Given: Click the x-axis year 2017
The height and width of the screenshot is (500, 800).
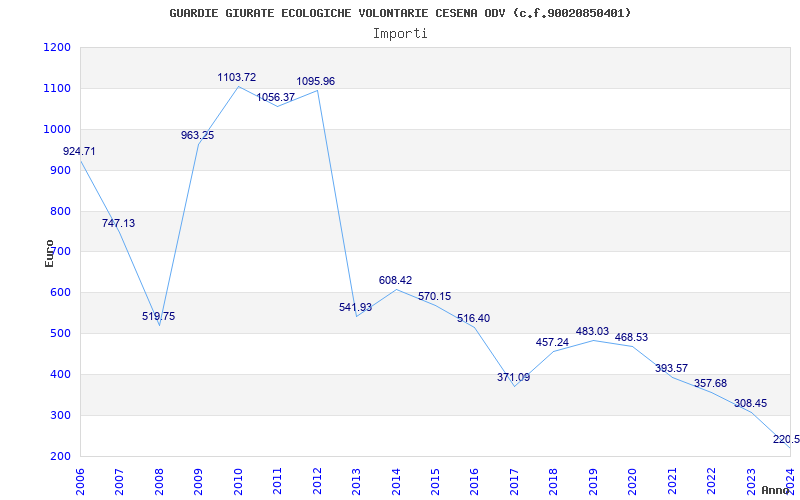Looking at the screenshot, I should coord(514,482).
